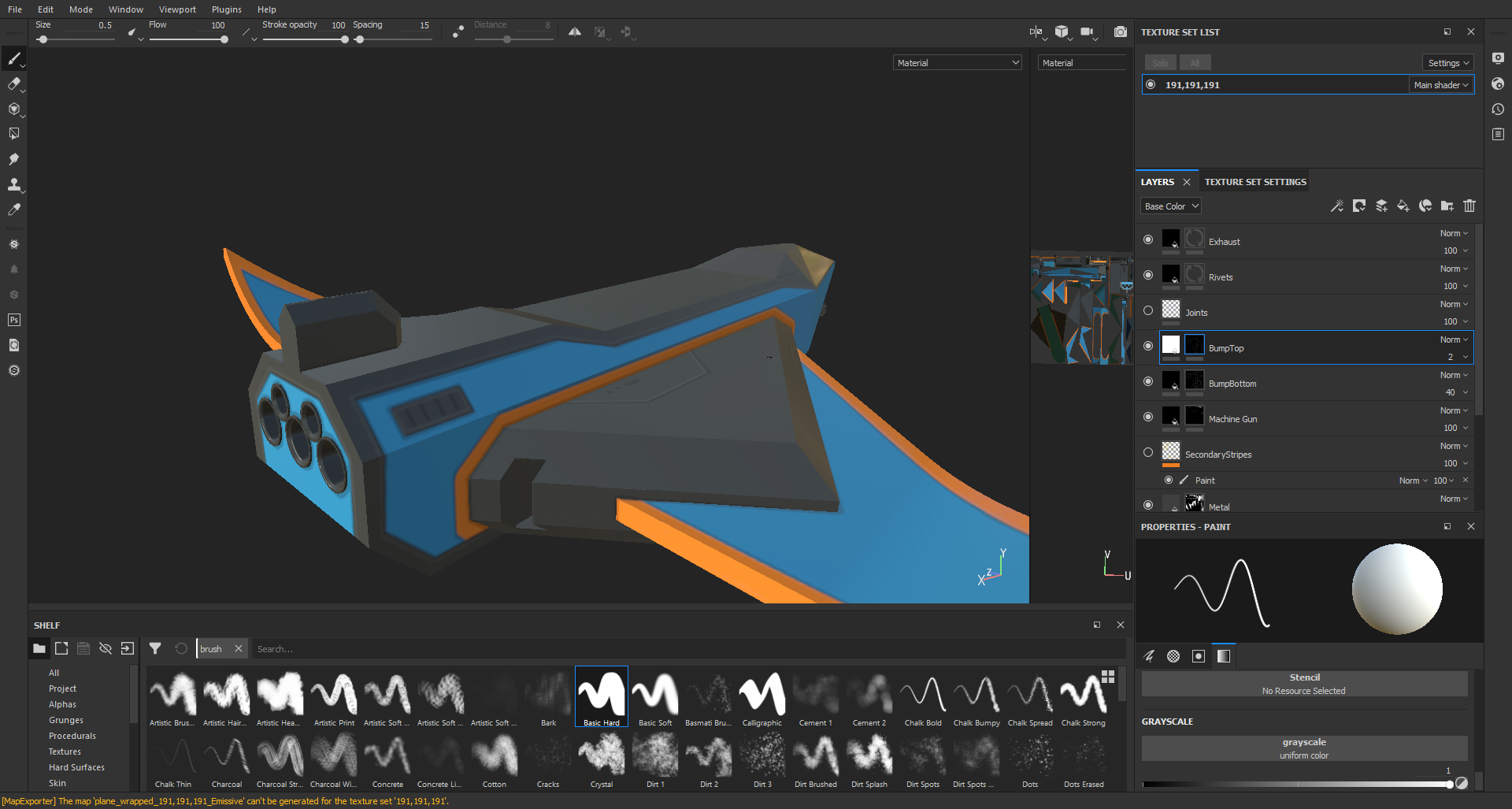Adjust the grayscale value slider
This screenshot has height=809, width=1512.
[1296, 784]
